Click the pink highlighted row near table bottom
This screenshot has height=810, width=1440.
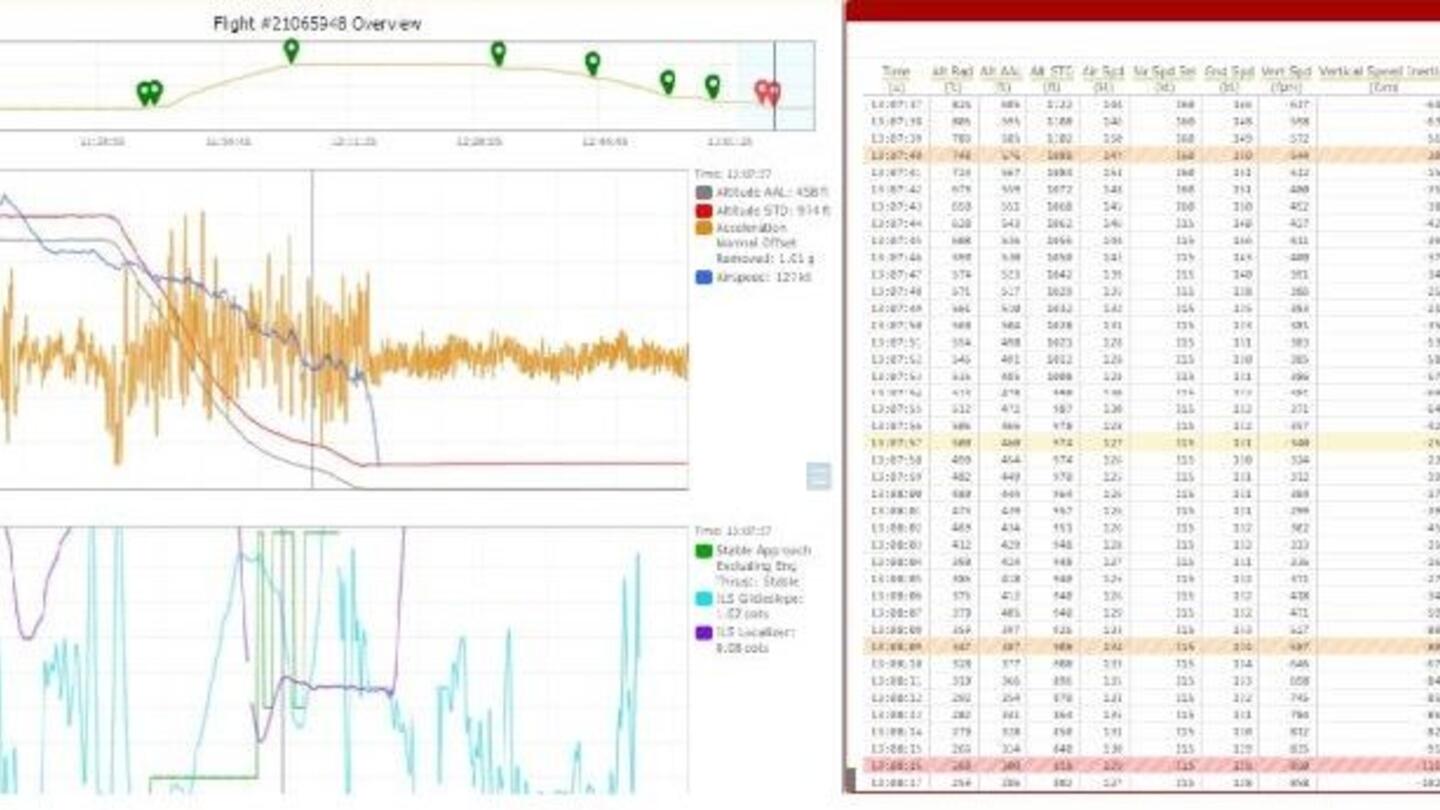pyautogui.click(x=1100, y=765)
